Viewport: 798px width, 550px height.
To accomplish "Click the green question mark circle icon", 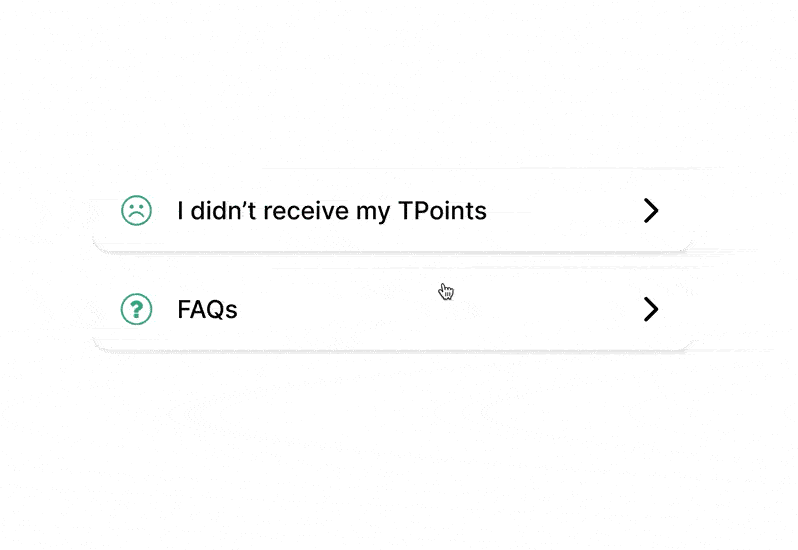I will (136, 309).
